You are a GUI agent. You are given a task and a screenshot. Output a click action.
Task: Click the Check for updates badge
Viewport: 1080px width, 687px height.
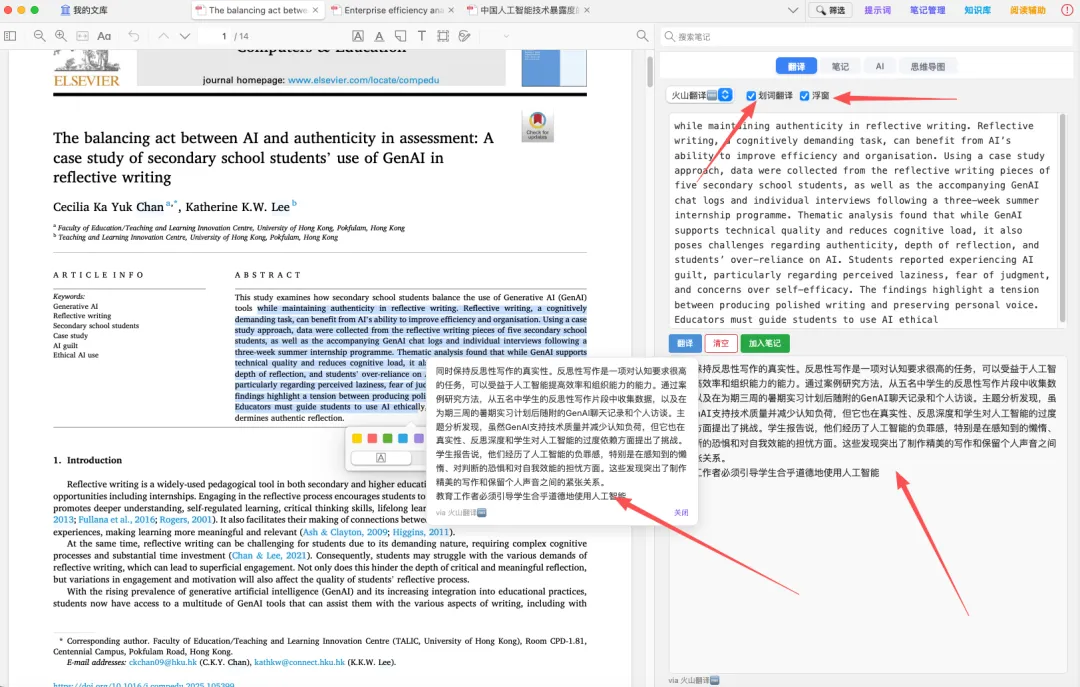pos(537,126)
